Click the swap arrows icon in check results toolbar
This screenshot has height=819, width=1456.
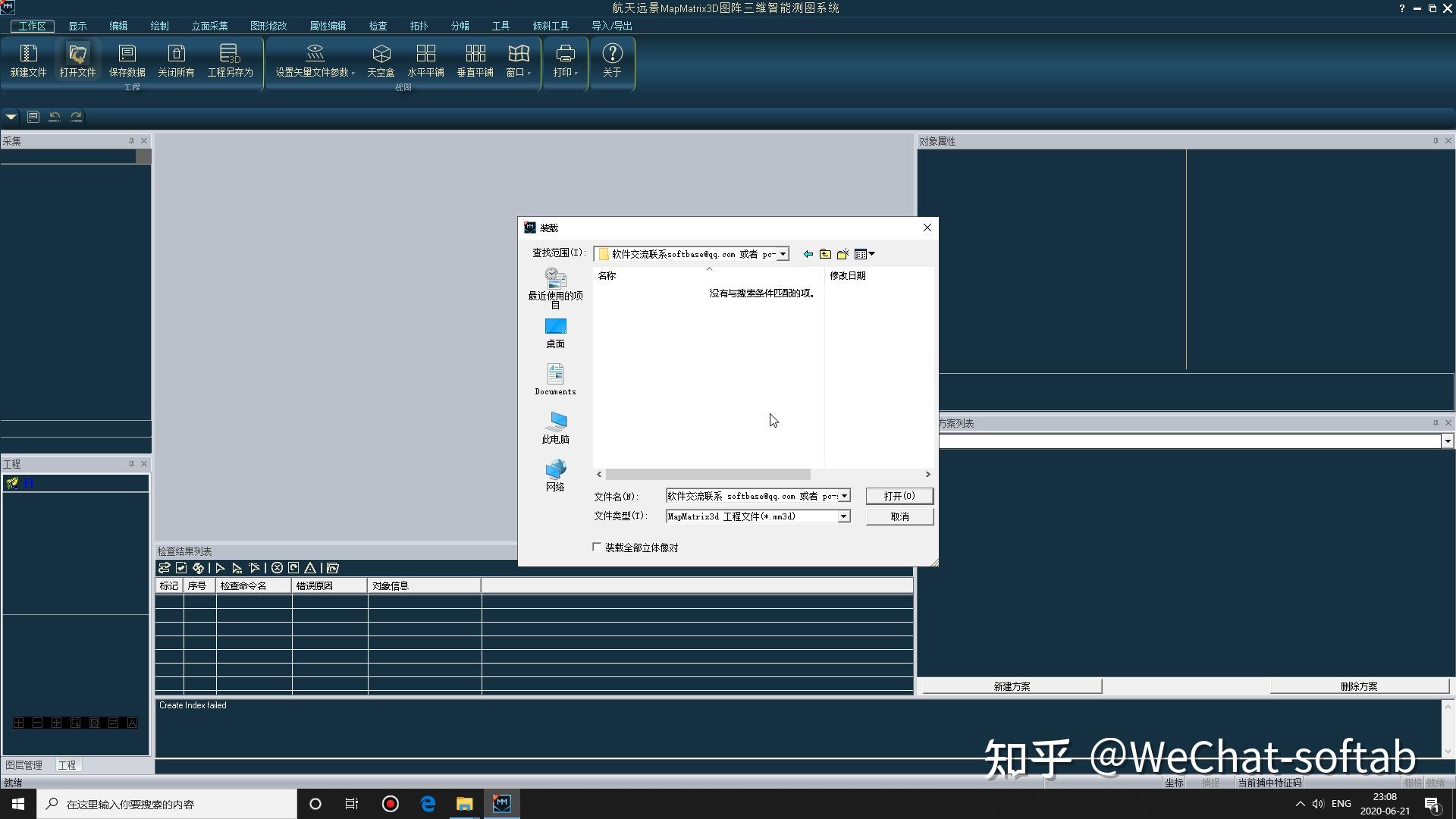click(164, 568)
